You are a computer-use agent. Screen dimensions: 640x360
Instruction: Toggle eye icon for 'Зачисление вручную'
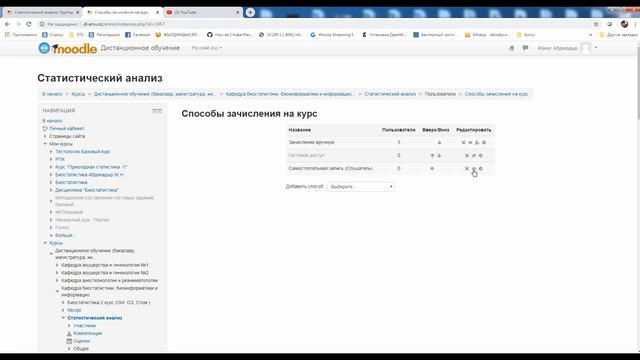coord(470,142)
